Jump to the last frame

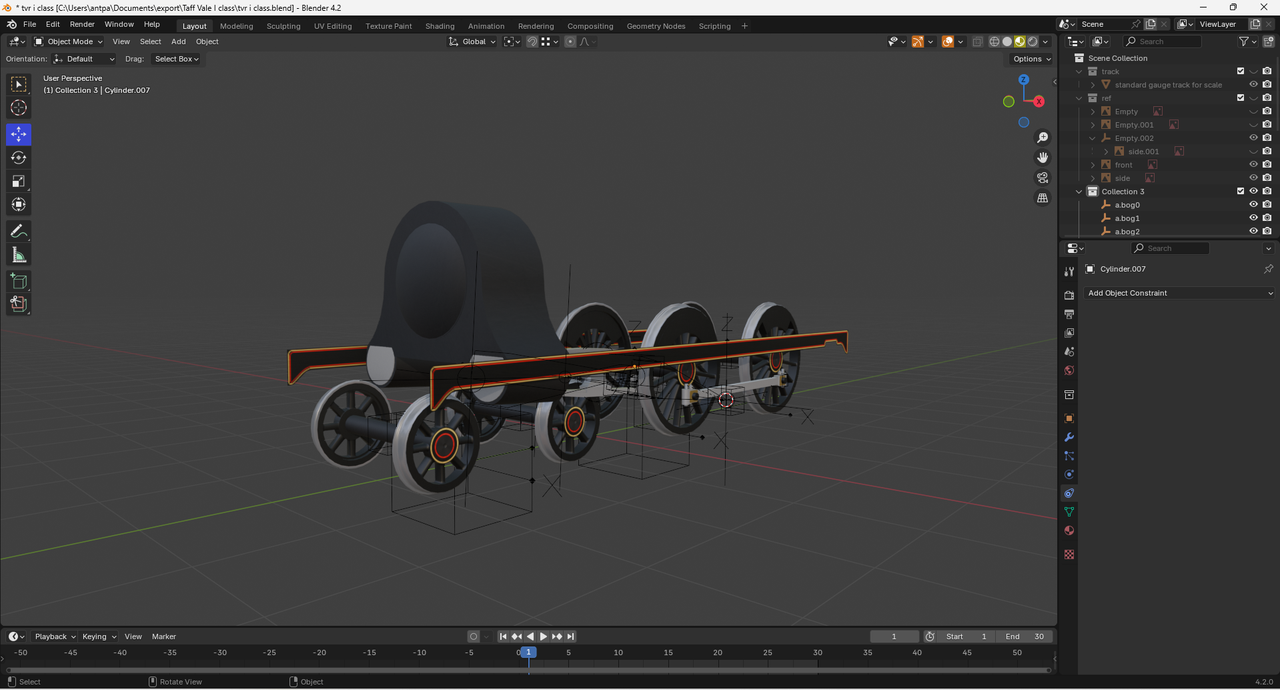pos(570,636)
